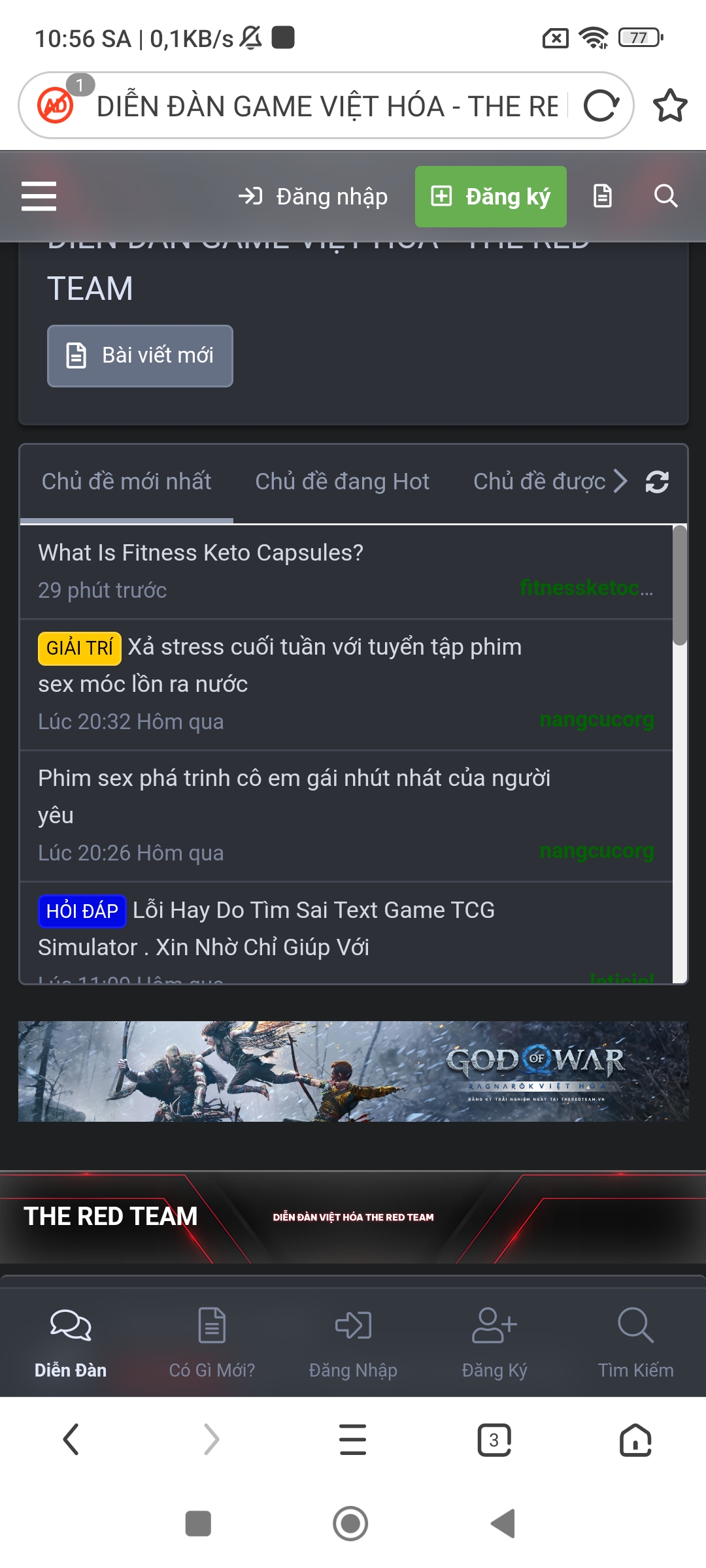This screenshot has height=1568, width=706.
Task: Go back using browser back arrow
Action: [71, 1440]
